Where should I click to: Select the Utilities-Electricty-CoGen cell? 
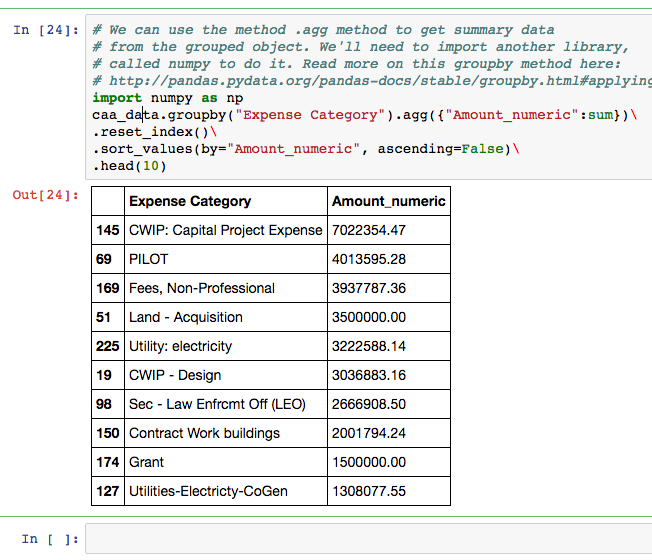226,491
